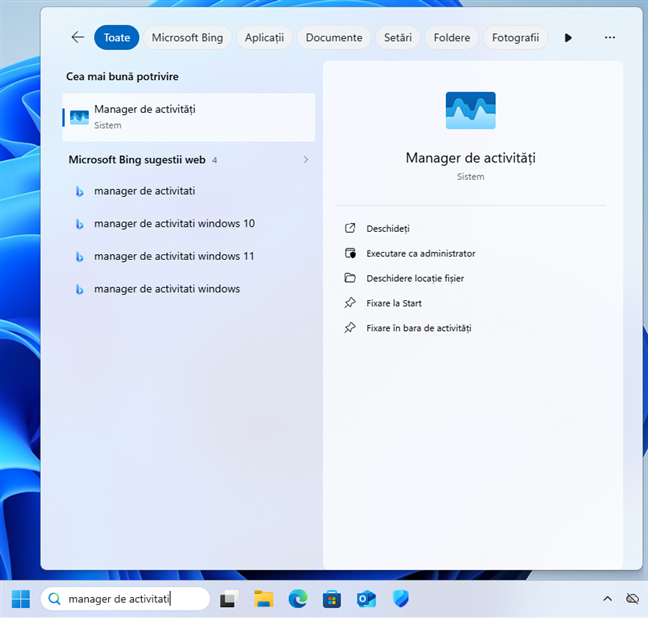The width and height of the screenshot is (648, 618).
Task: Go back with the left arrow icon
Action: coord(78,38)
